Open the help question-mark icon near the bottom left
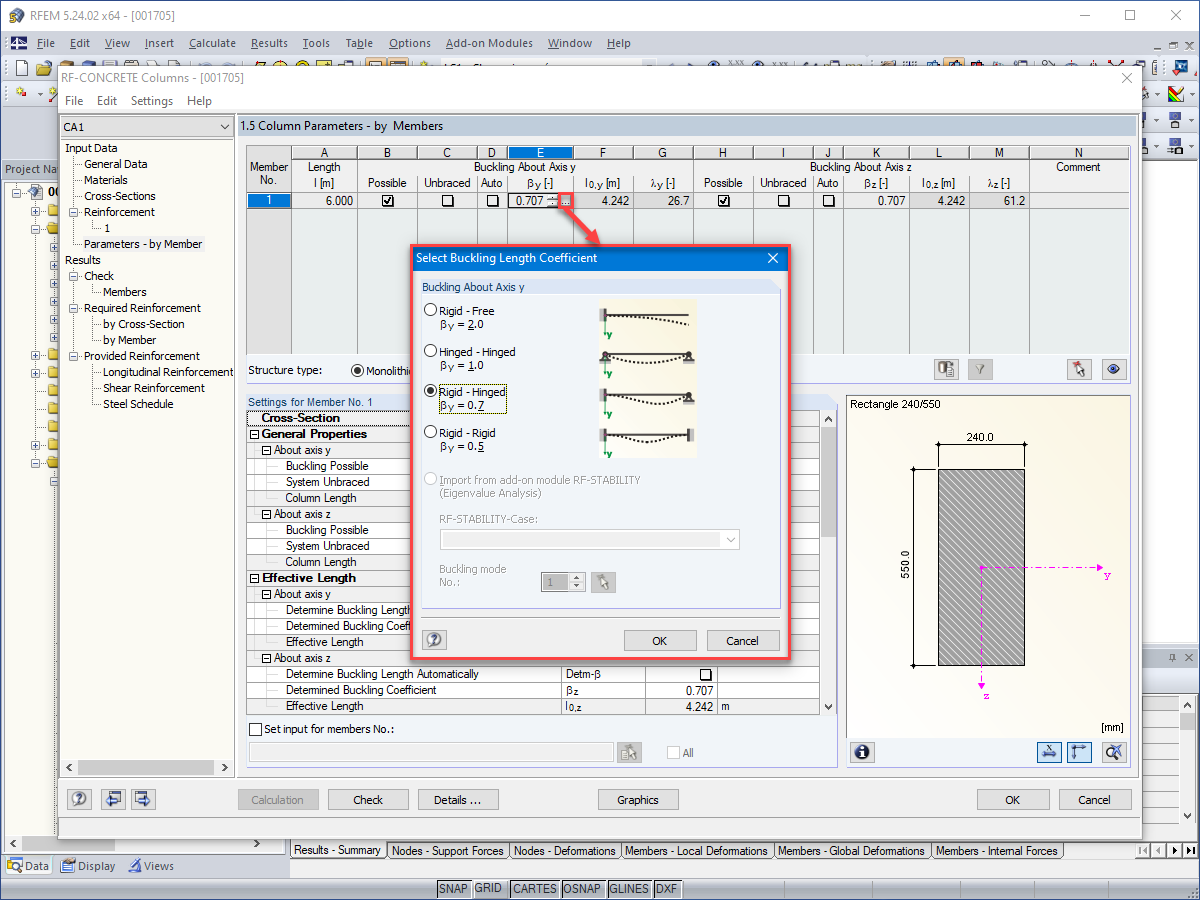Image resolution: width=1200 pixels, height=900 pixels. tap(79, 799)
